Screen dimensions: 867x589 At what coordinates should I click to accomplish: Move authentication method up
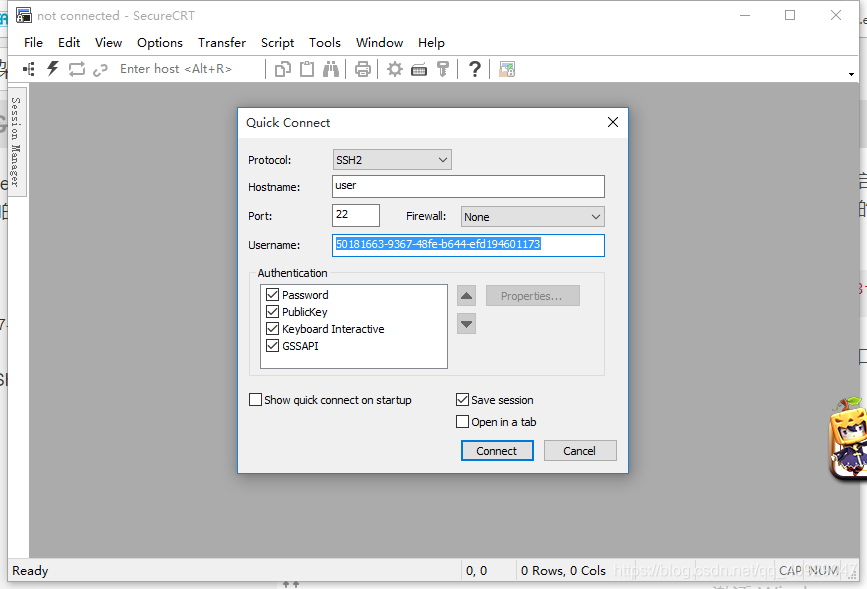[467, 296]
